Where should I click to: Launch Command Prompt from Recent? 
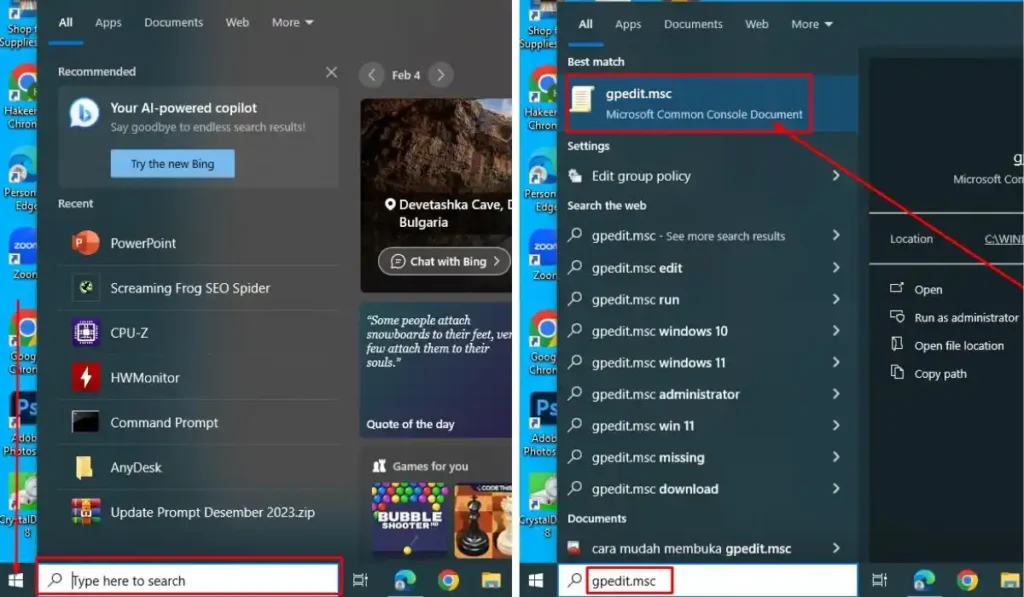199,423
